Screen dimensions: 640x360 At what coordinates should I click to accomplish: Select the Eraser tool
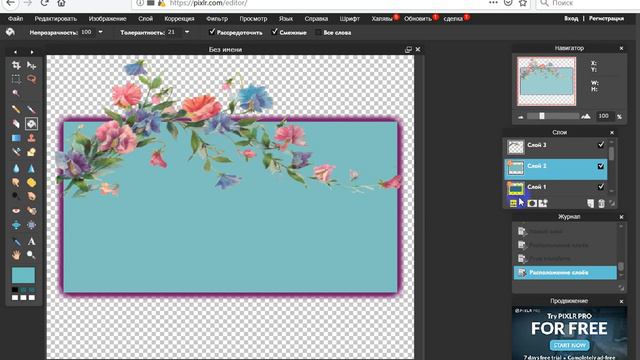[x=16, y=123]
